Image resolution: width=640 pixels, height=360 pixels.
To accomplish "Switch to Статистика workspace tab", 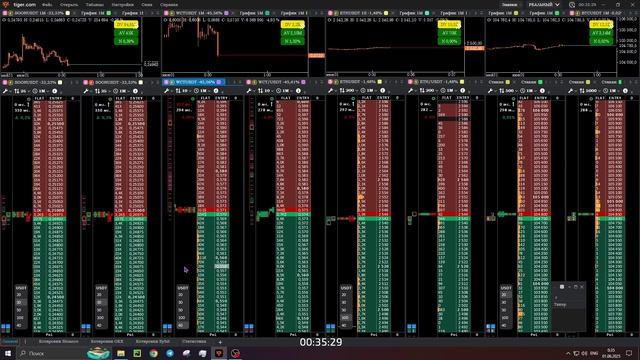I will pyautogui.click(x=194, y=342).
